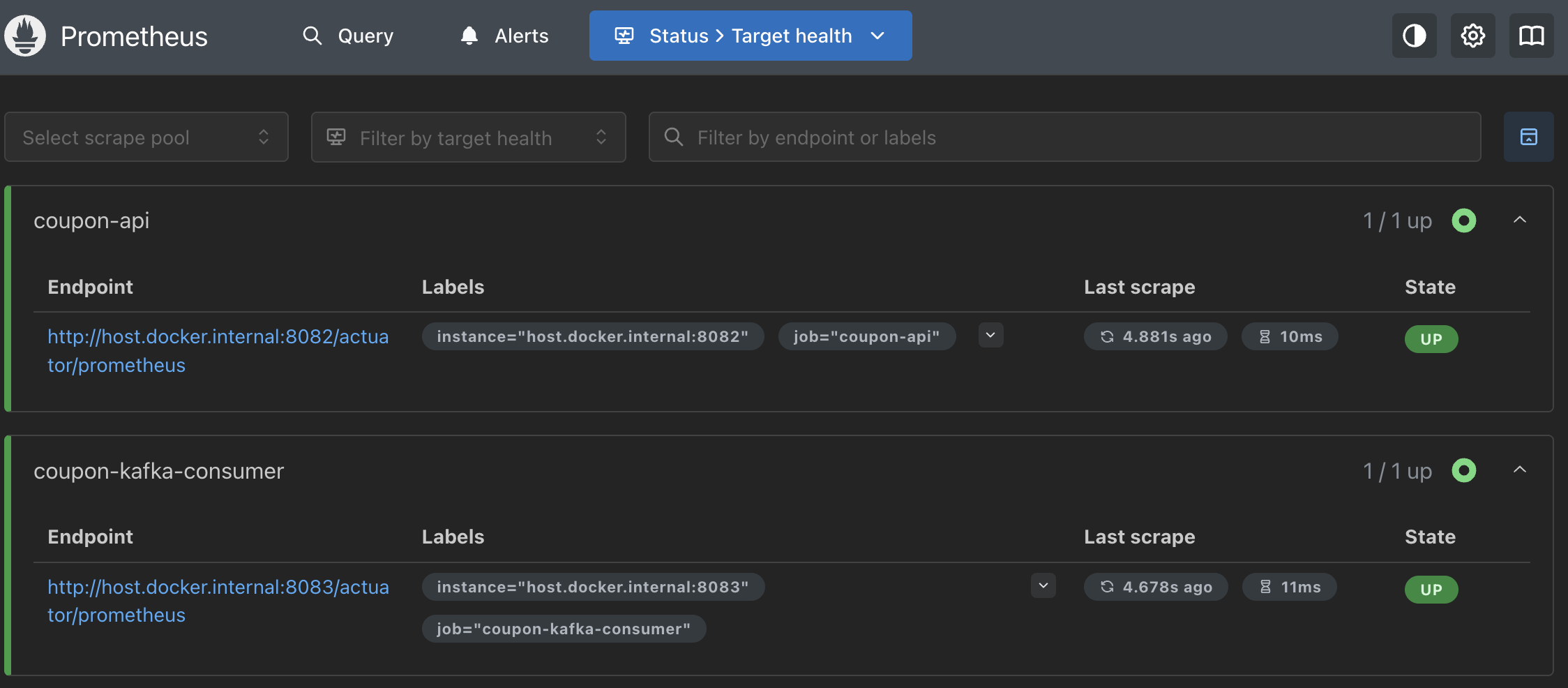Viewport: 1568px width, 688px height.
Task: Click the magnifier icon beside Query
Action: pyautogui.click(x=312, y=36)
